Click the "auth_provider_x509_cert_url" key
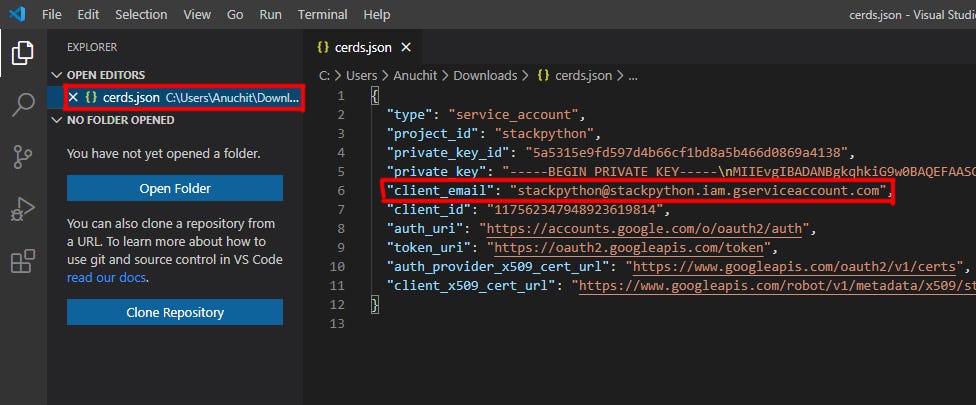This screenshot has height=405, width=976. click(498, 268)
